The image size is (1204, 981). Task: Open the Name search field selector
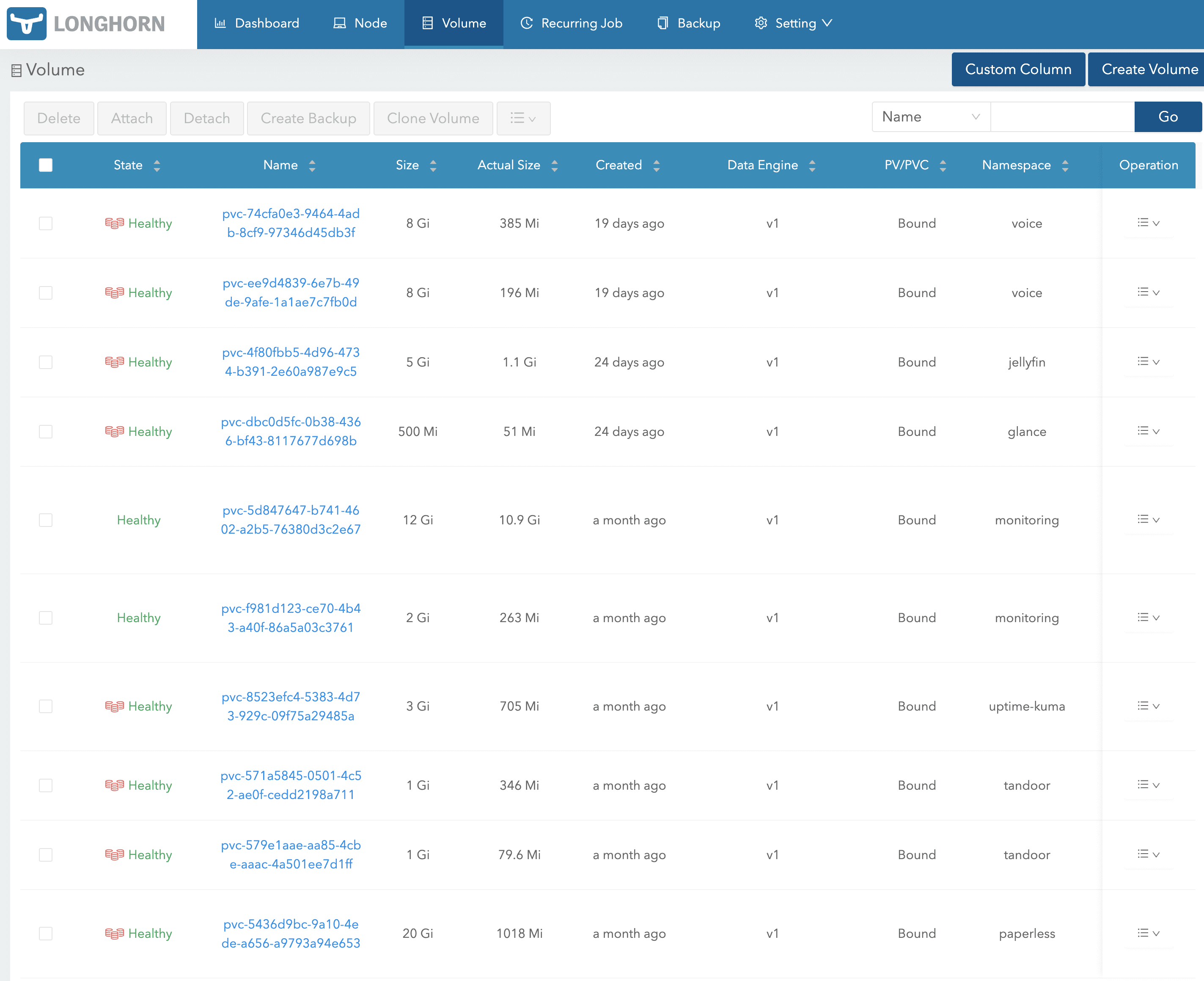(931, 117)
